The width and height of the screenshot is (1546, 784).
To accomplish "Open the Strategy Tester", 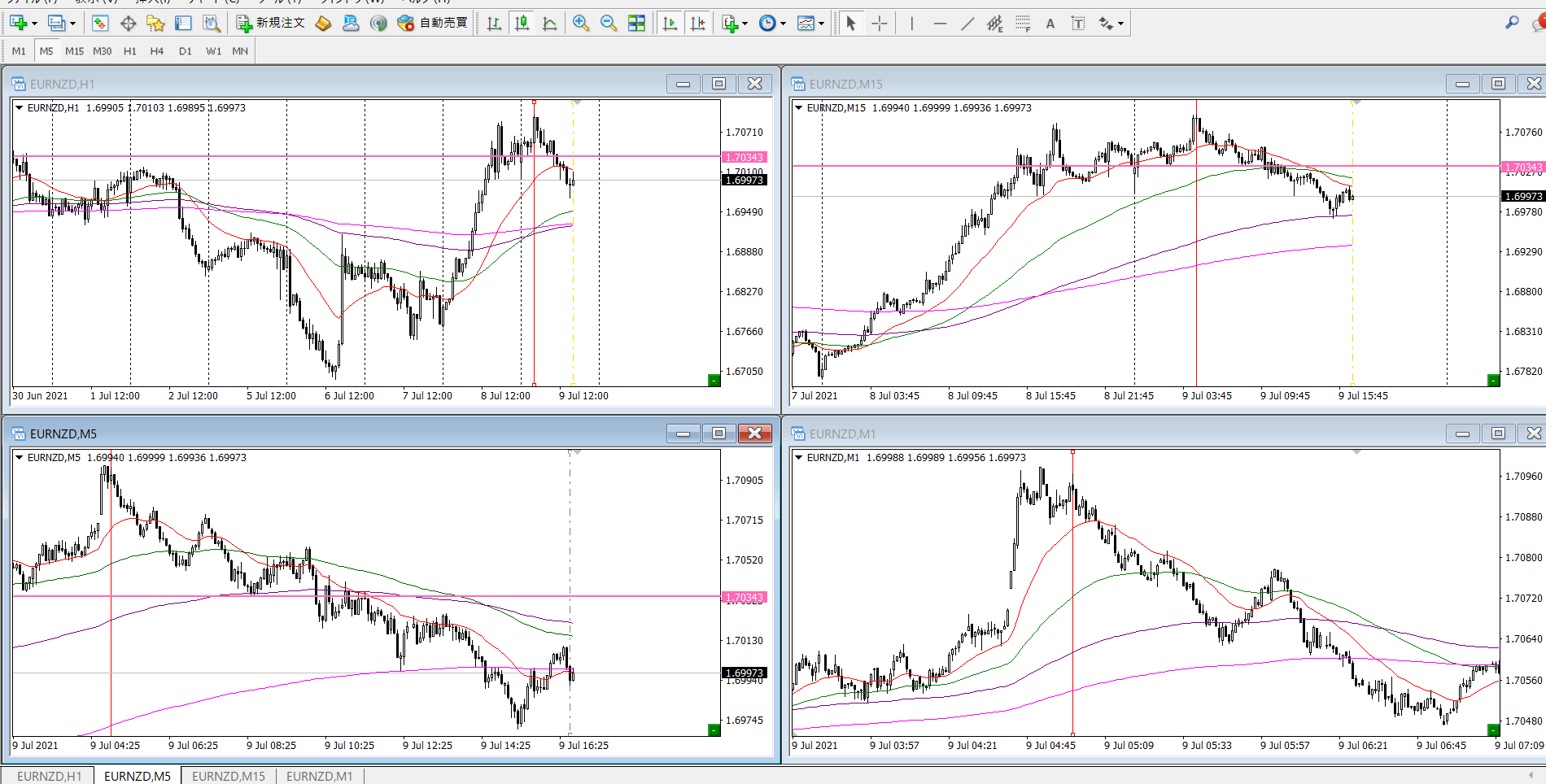I will pos(212,23).
